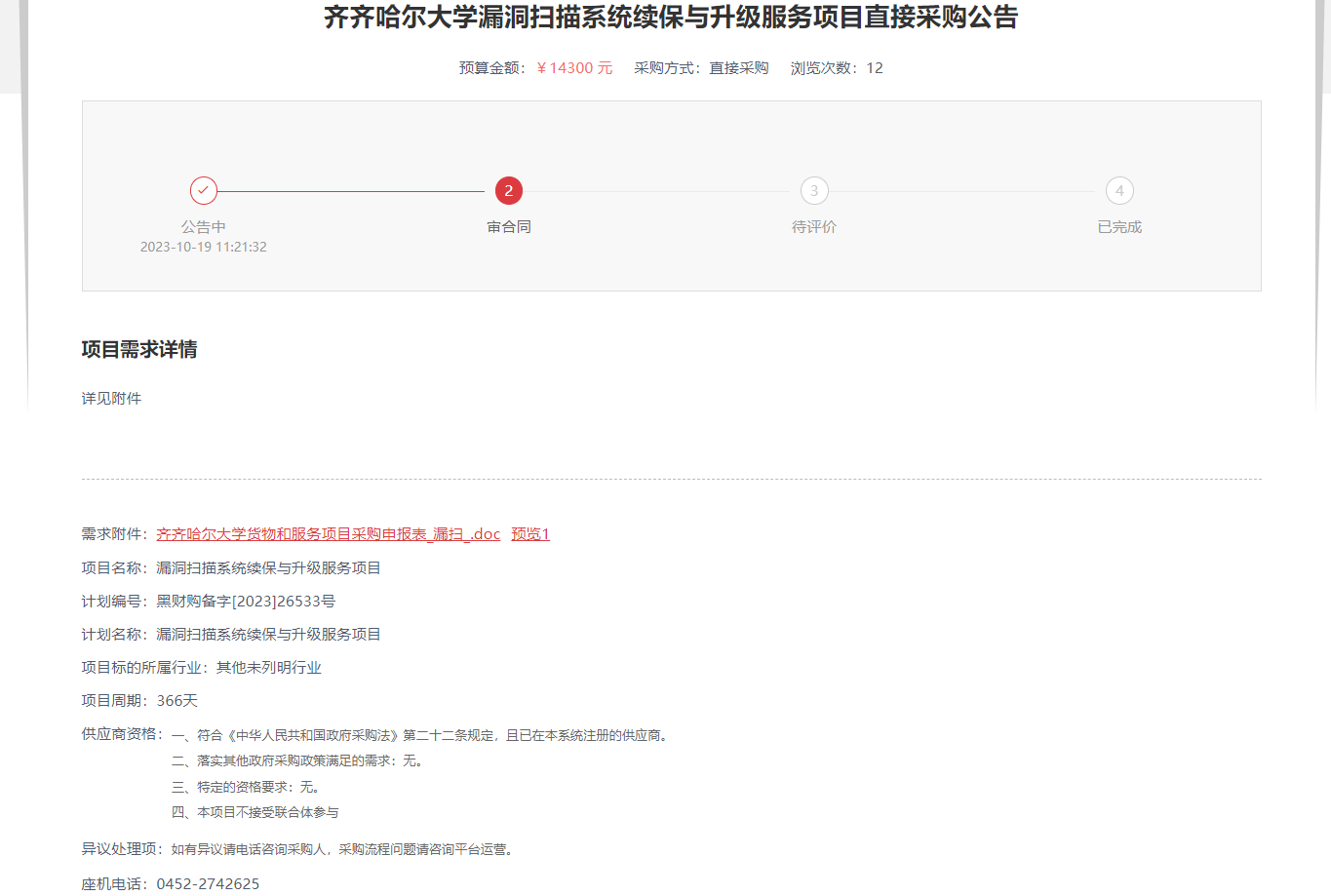Click the 366天 project period value
Viewport: 1331px width, 896px height.
click(177, 701)
